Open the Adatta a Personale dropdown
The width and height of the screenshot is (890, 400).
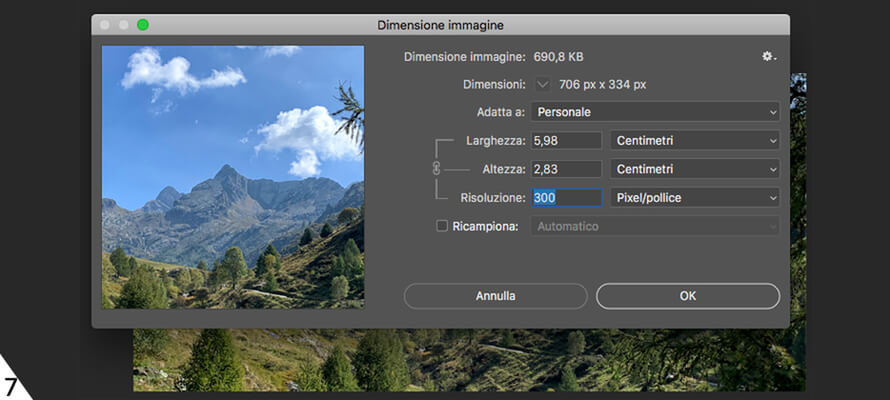pyautogui.click(x=655, y=112)
